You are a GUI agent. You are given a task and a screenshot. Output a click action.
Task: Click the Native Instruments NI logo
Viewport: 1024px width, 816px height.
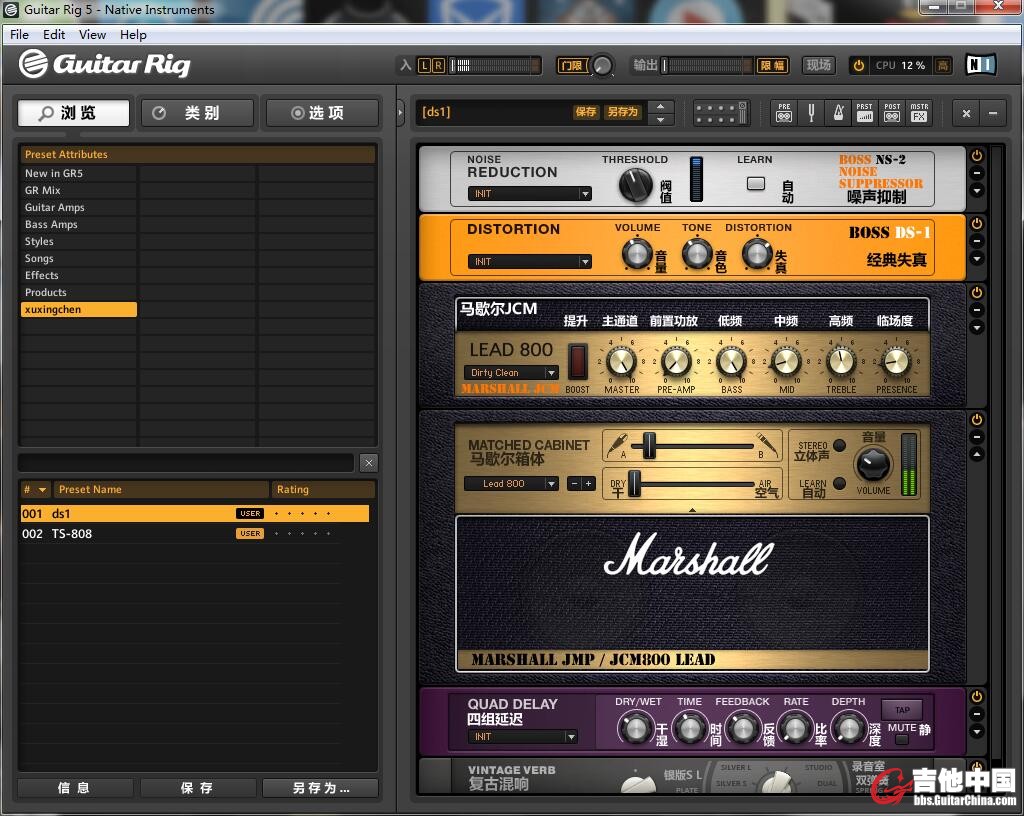pos(979,65)
